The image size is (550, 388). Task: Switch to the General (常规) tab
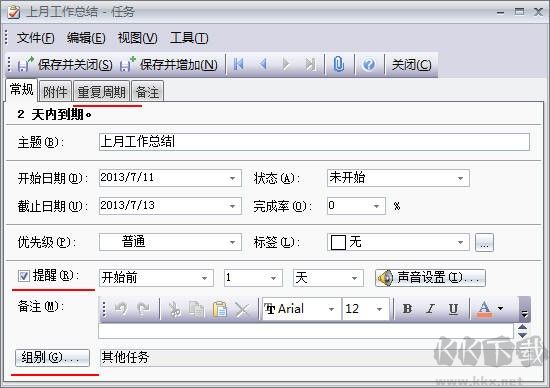(21, 90)
